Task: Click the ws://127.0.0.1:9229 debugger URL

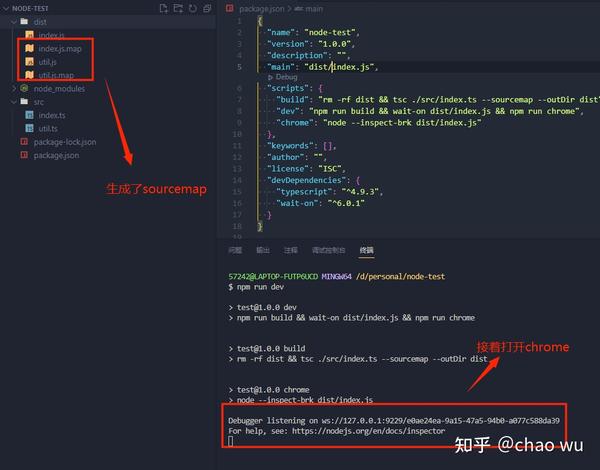Action: tap(440, 421)
